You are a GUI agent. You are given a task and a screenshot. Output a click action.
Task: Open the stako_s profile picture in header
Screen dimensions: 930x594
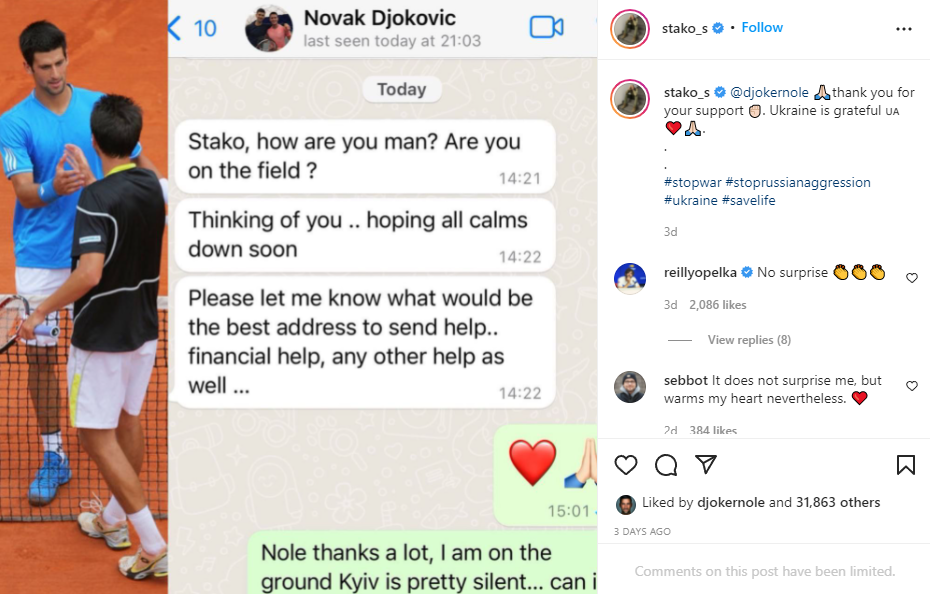coord(630,28)
